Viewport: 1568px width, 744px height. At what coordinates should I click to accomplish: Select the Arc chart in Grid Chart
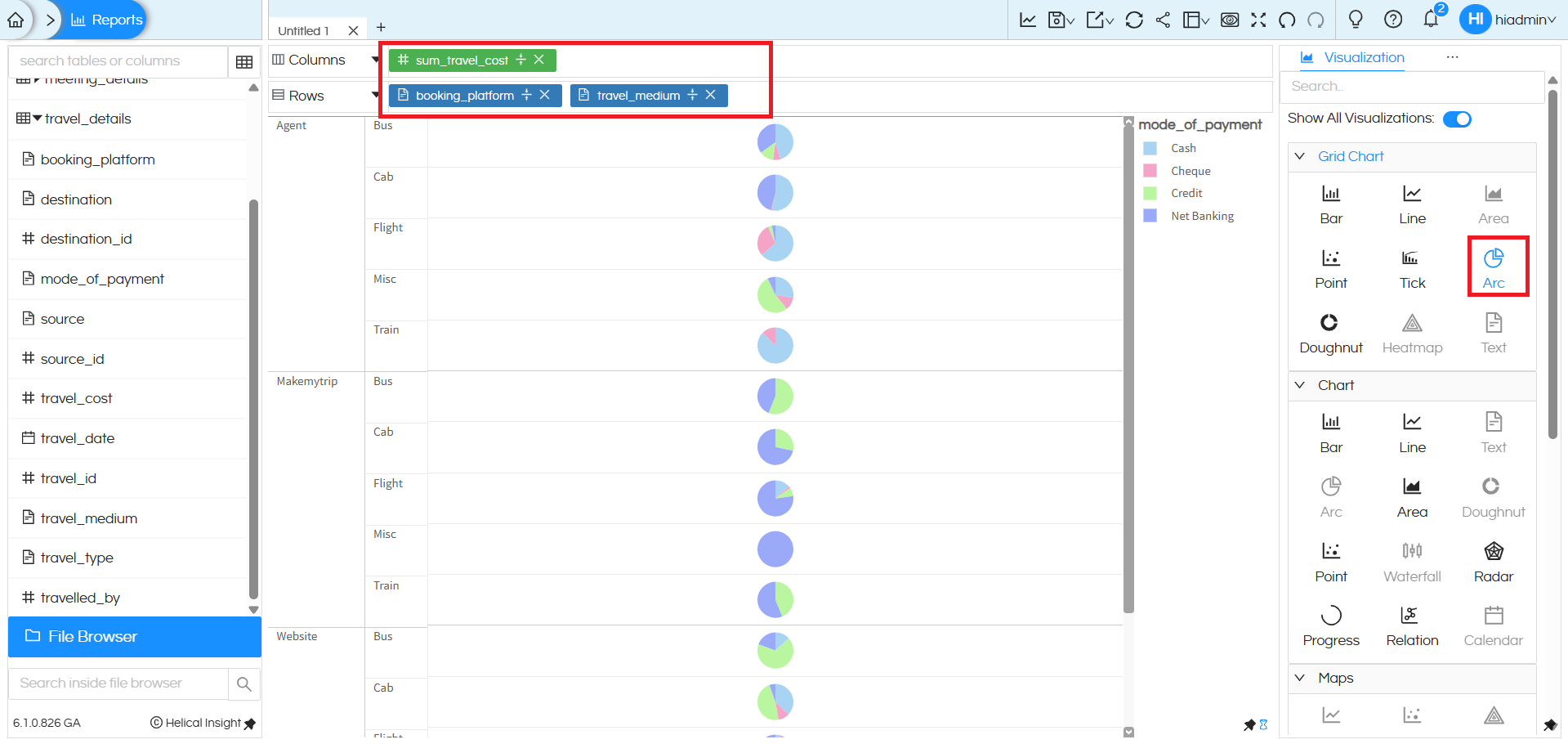[x=1493, y=267]
